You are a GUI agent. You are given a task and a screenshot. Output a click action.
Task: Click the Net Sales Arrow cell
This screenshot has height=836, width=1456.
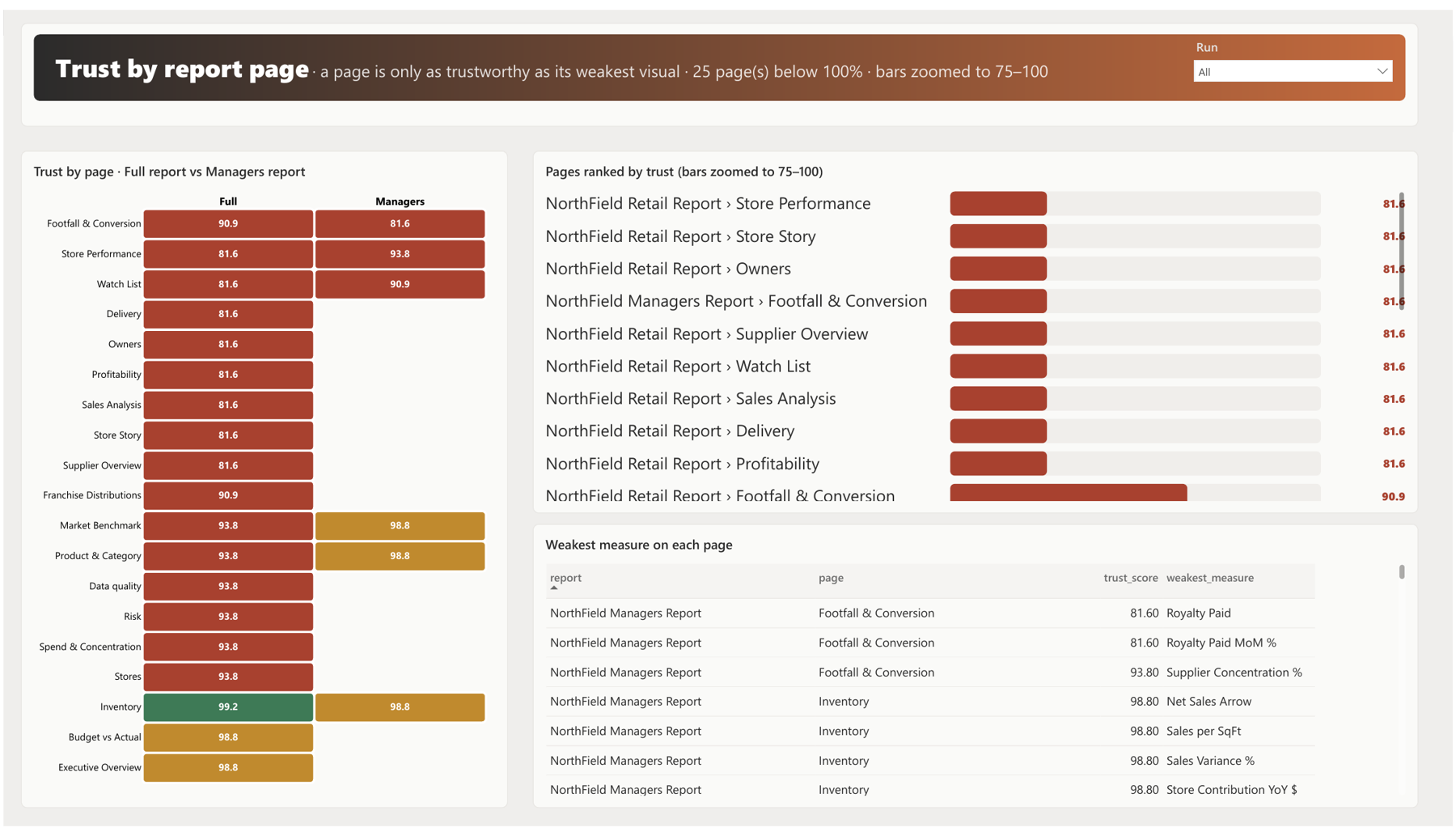(x=1208, y=702)
